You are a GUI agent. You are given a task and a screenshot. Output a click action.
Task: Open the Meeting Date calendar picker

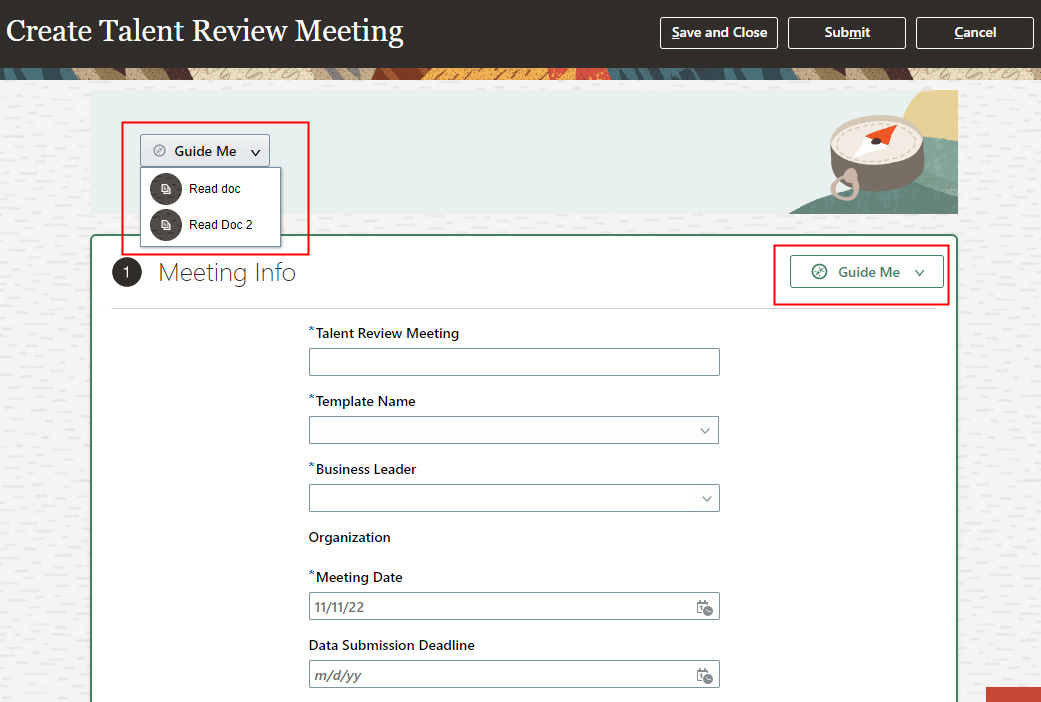[x=704, y=607]
